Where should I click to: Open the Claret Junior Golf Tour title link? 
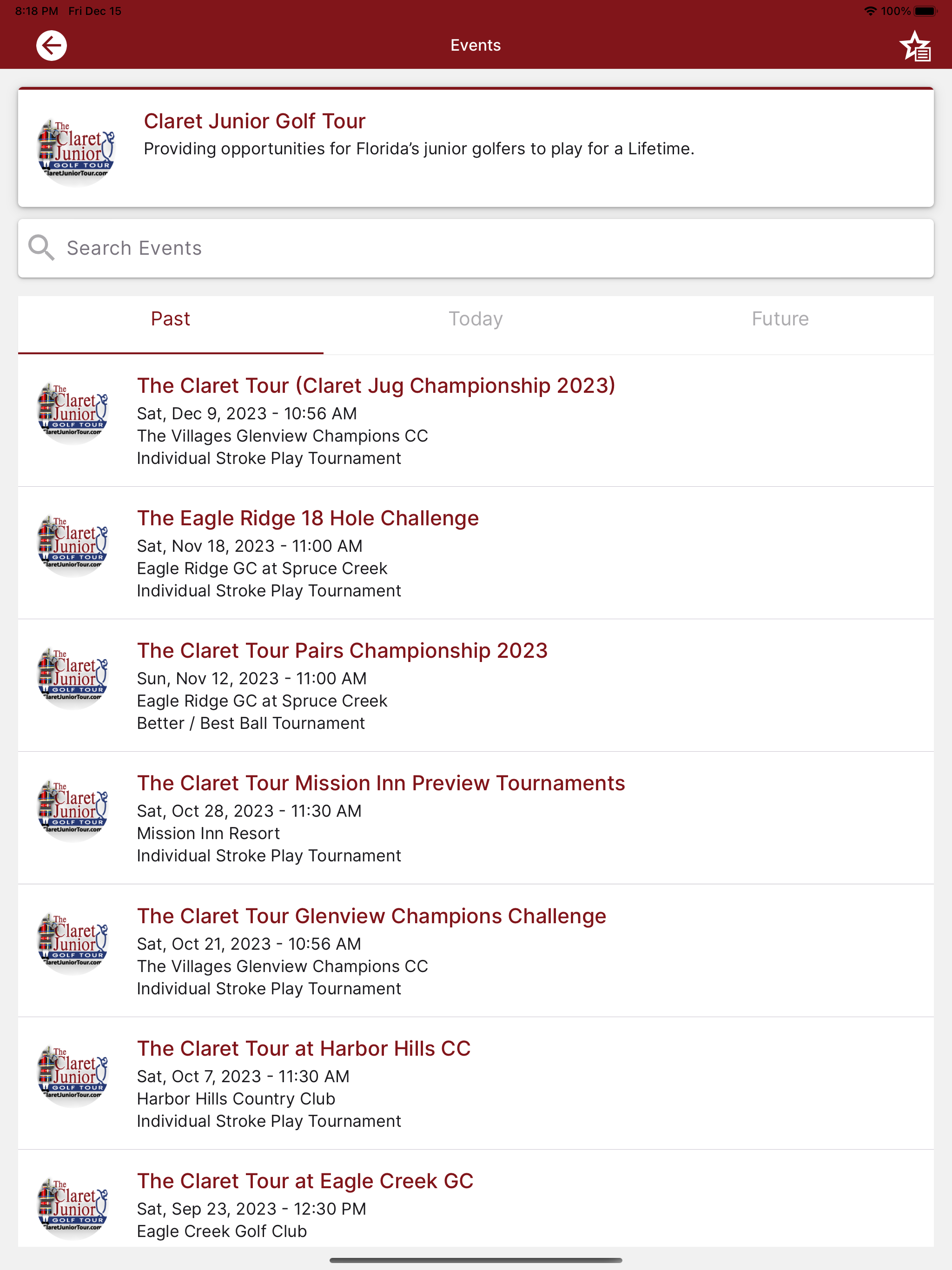[254, 121]
